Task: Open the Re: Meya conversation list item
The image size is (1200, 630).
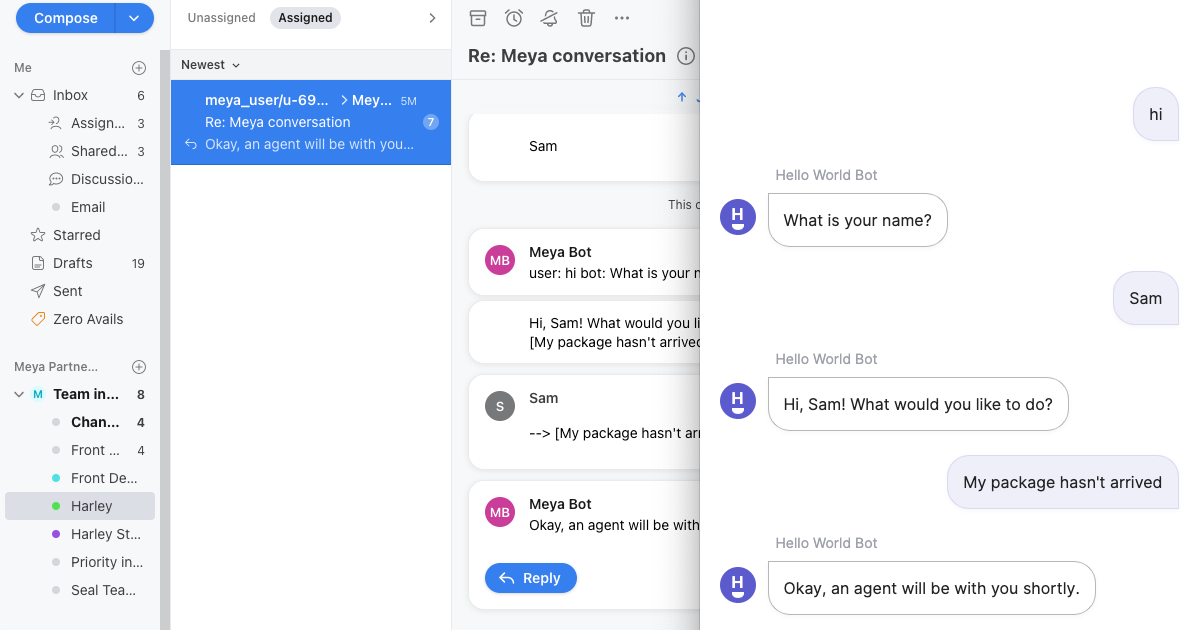Action: [x=310, y=122]
